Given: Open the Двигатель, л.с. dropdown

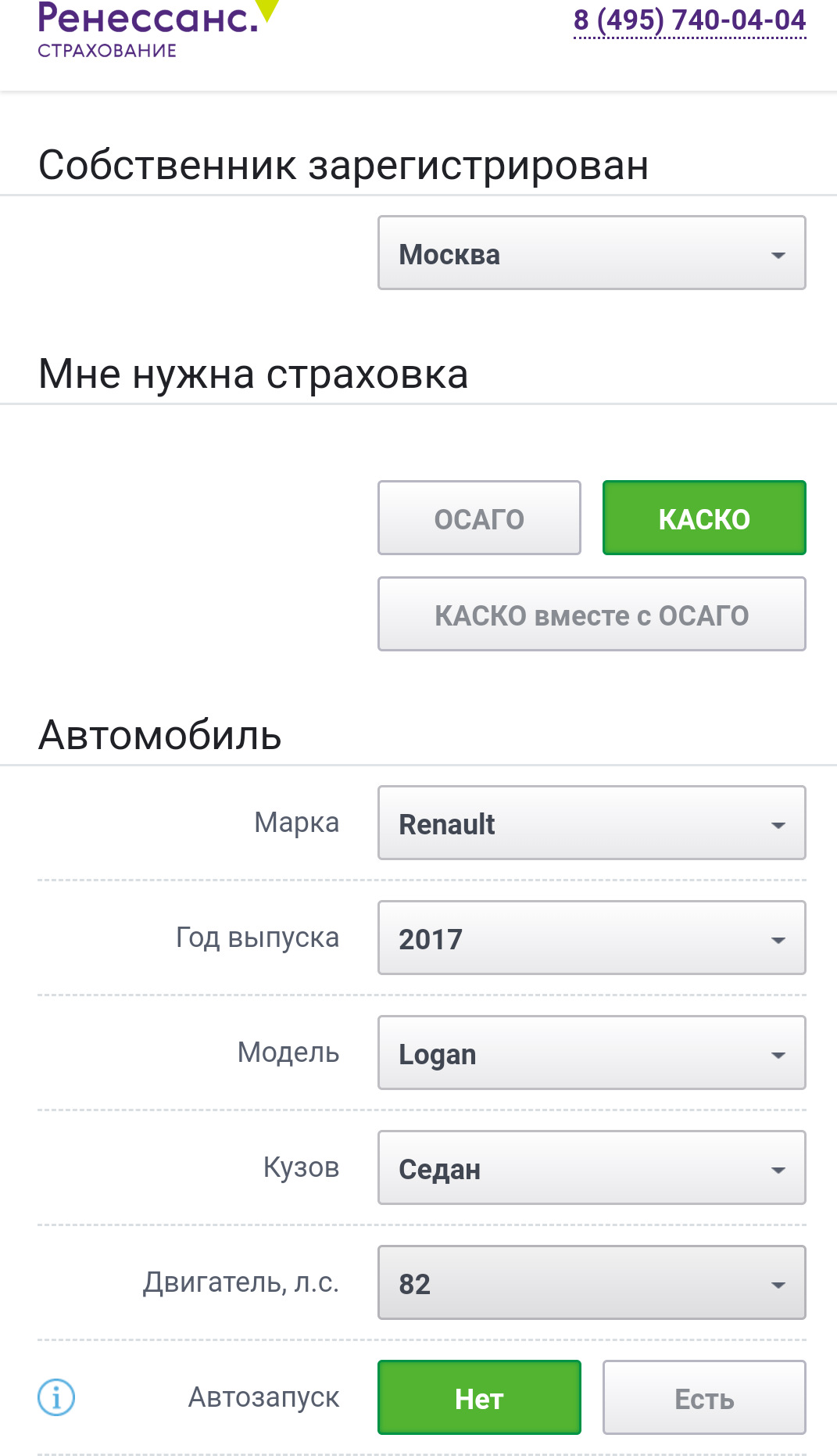Looking at the screenshot, I should click(591, 1283).
